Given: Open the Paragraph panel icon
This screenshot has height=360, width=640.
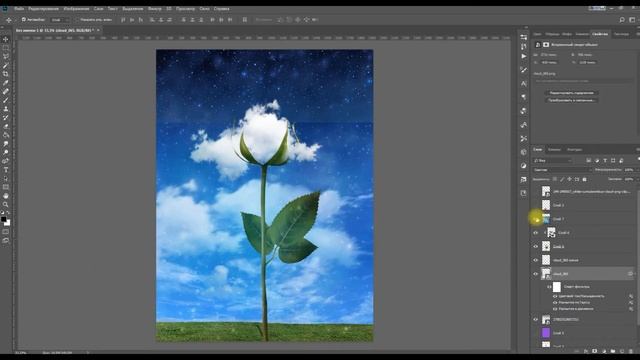Looking at the screenshot, I should tap(524, 97).
